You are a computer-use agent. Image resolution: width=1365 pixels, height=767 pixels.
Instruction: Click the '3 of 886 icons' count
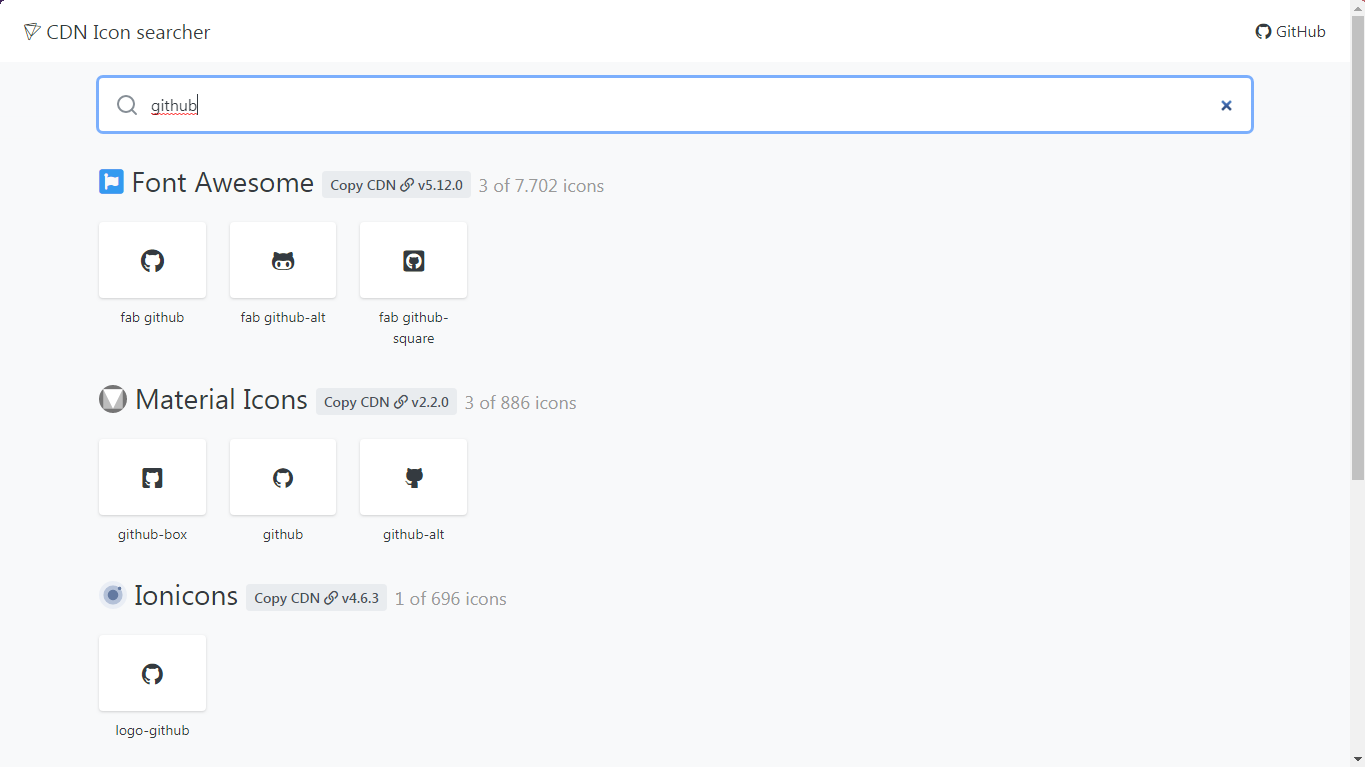pos(520,403)
